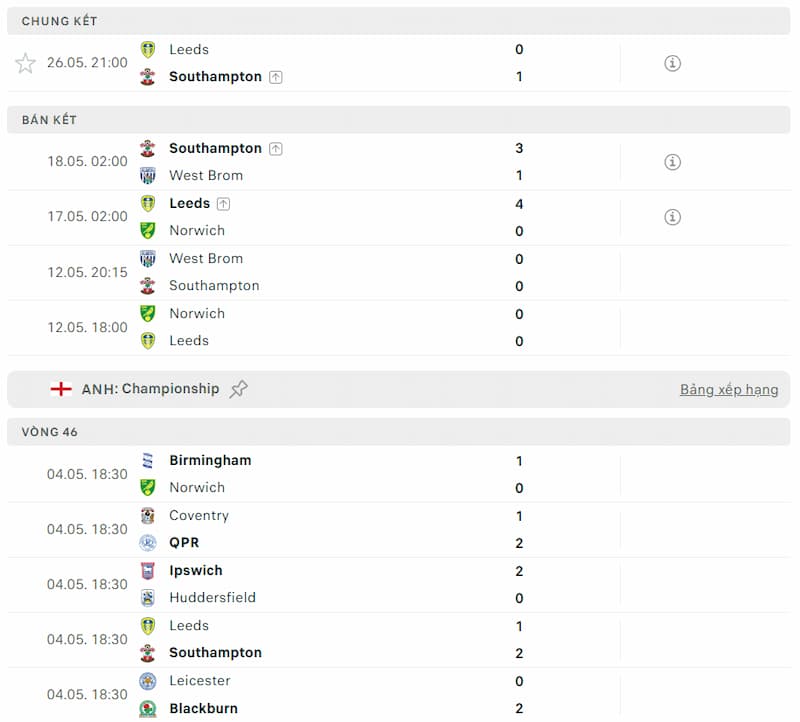
Task: Open the ANH: Championship league page
Action: click(150, 389)
